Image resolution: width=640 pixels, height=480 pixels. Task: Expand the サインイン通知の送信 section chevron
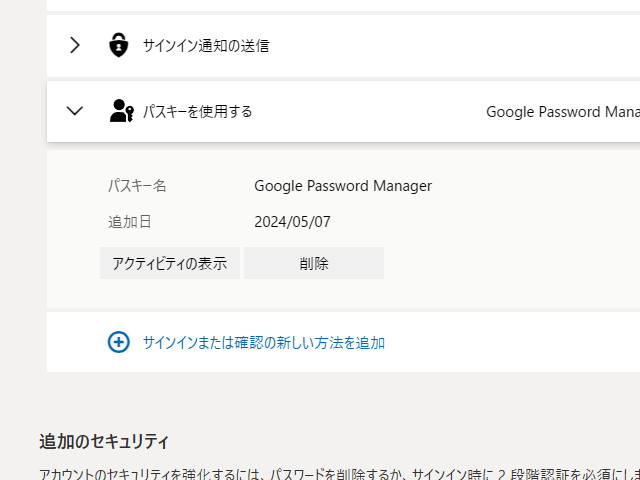75,45
